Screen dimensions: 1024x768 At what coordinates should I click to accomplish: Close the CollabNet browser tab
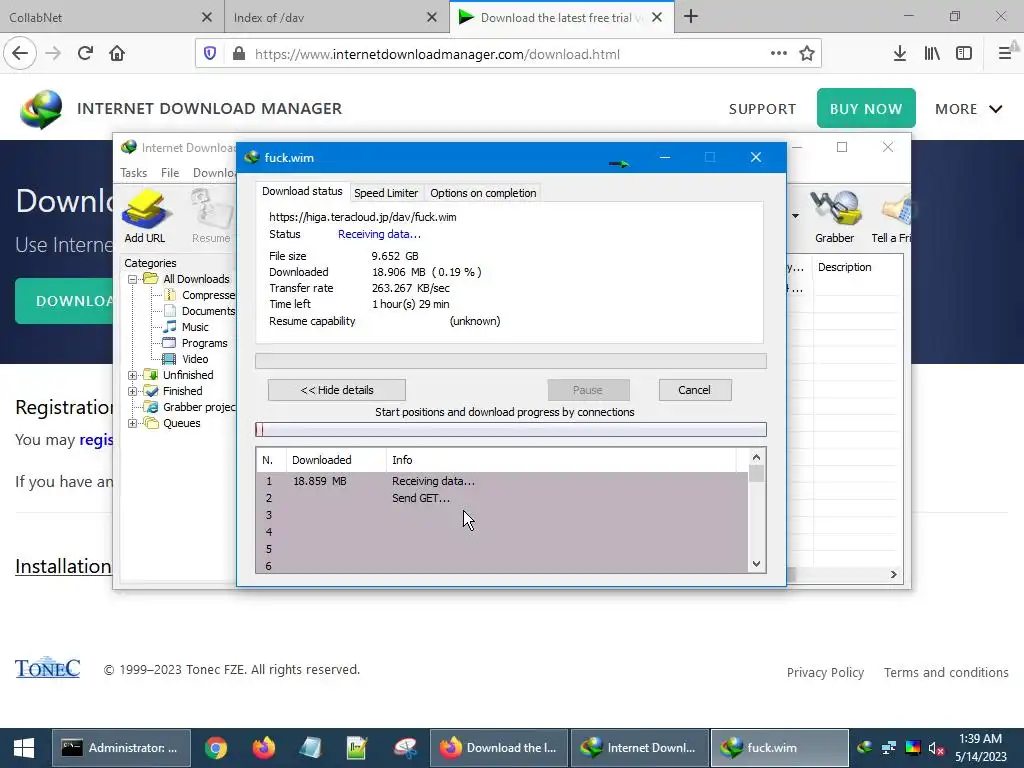(x=206, y=17)
